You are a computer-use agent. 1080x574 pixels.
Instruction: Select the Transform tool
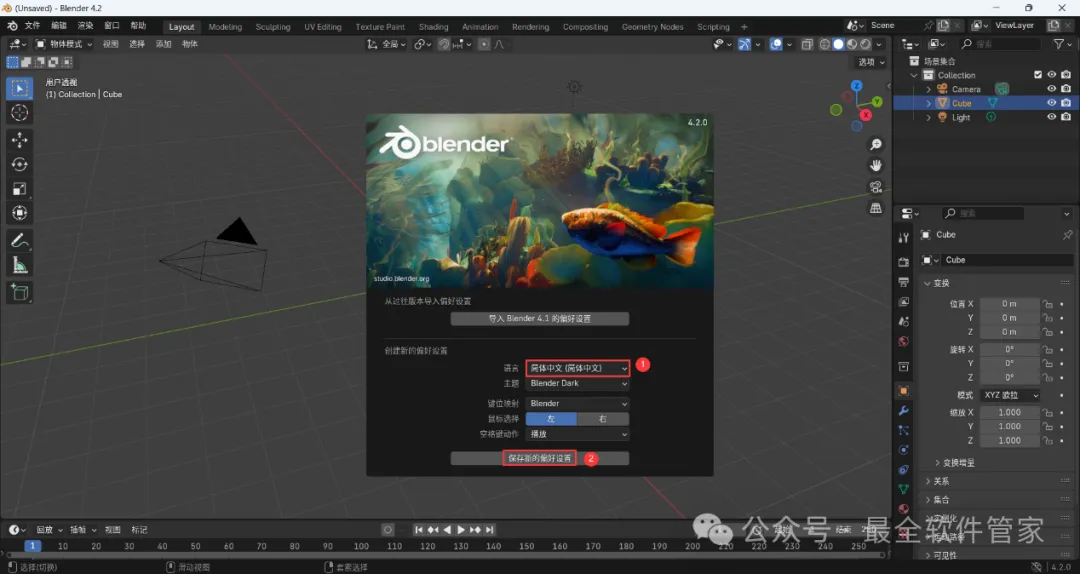click(19, 213)
